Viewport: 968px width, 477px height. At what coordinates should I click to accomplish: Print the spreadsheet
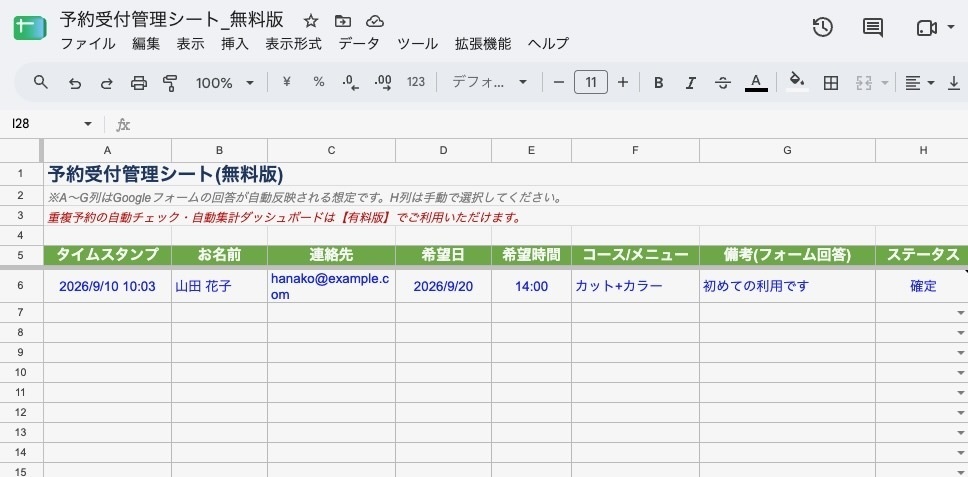point(139,83)
